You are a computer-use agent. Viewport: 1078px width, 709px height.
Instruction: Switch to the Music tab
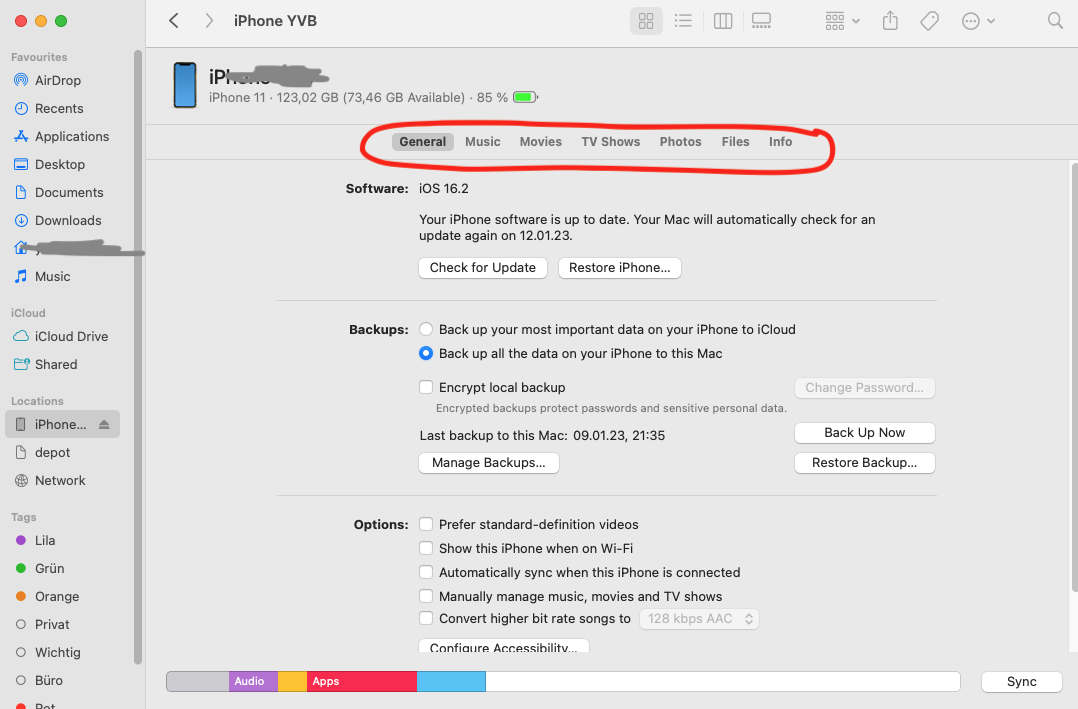click(x=483, y=142)
